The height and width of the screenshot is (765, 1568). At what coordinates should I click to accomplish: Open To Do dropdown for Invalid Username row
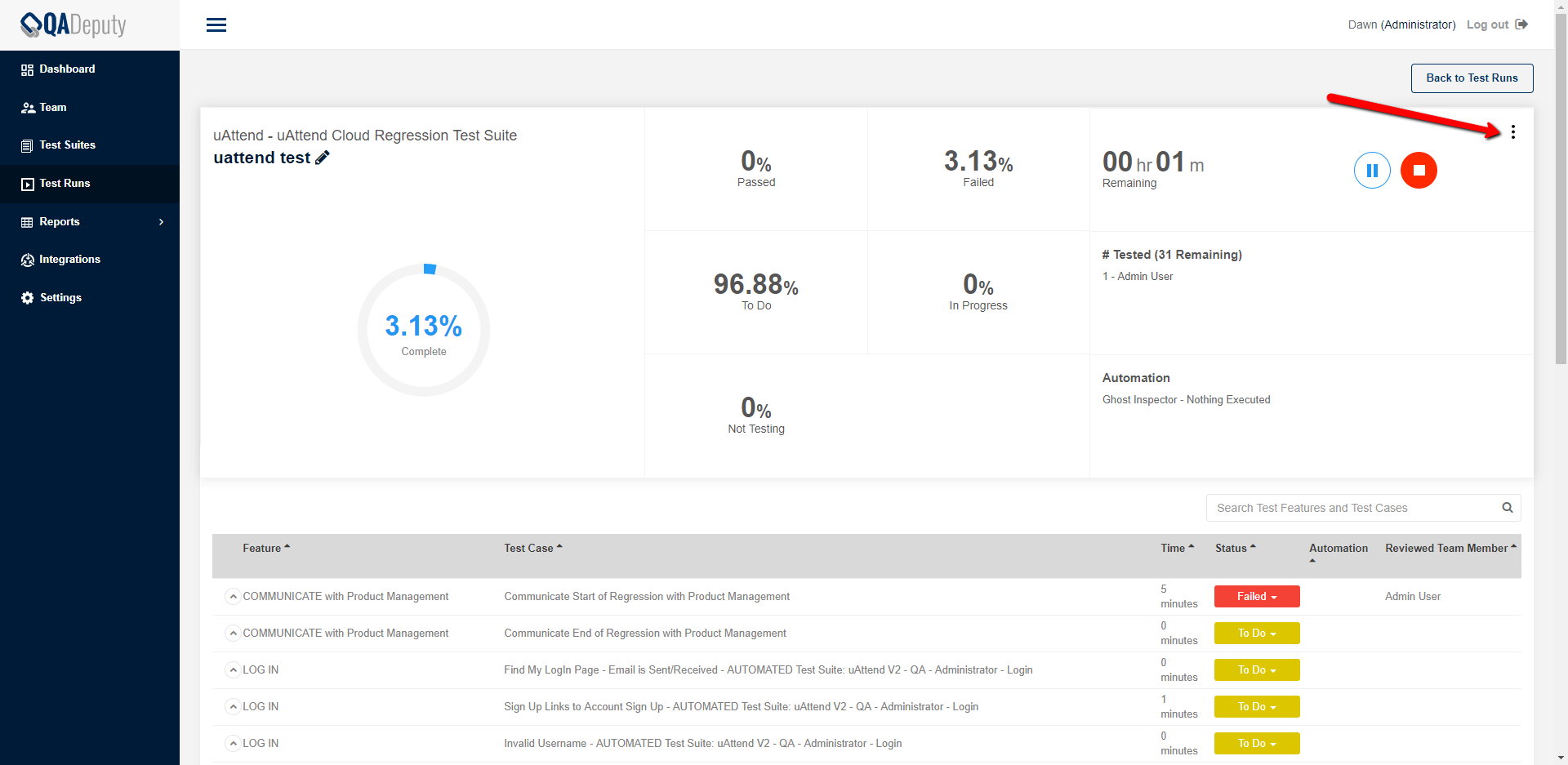click(1257, 744)
